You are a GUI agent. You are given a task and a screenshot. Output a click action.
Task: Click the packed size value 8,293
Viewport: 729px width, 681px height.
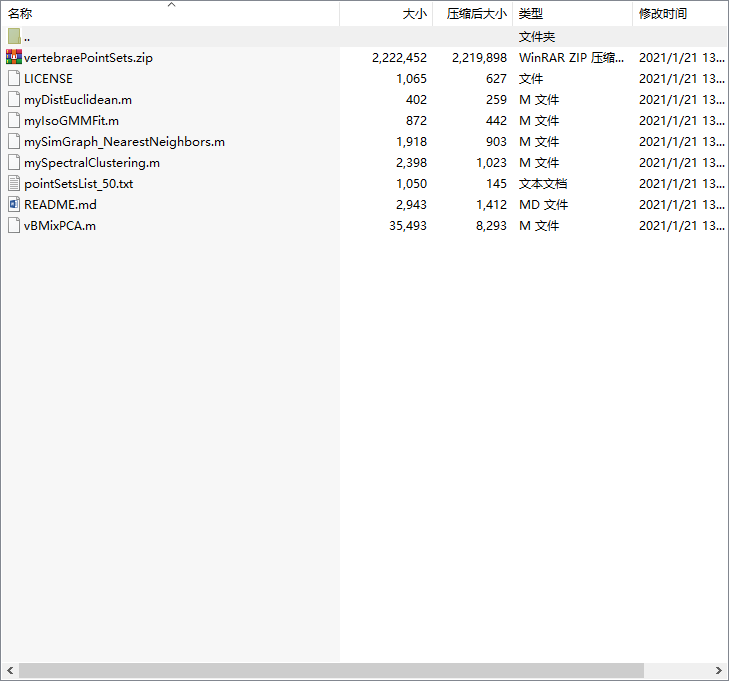tap(491, 225)
